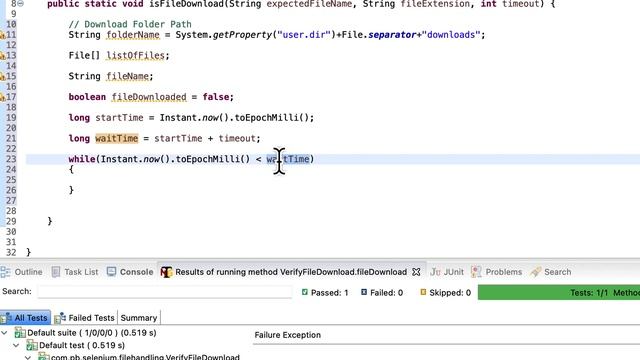Click the warning marker on line 11
This screenshot has width=640, height=360.
click(2, 35)
